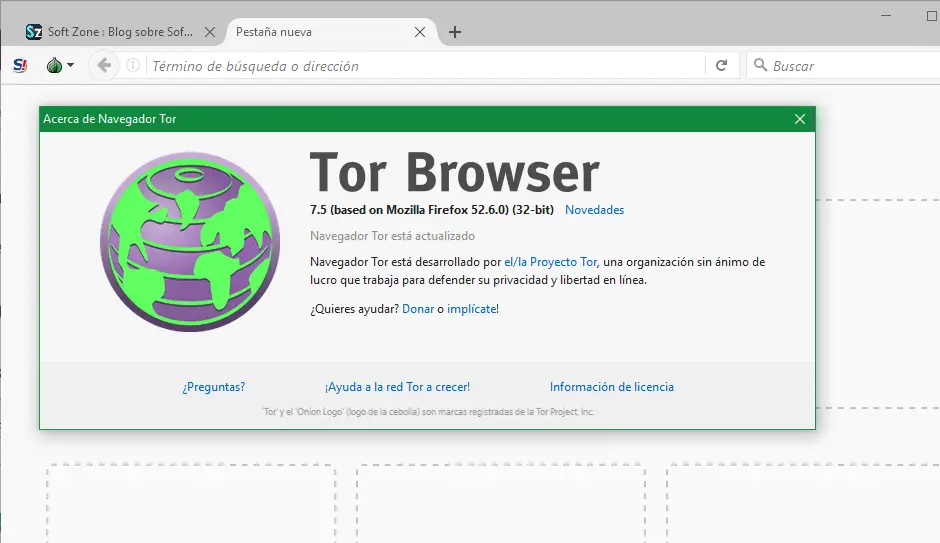Open the el/la Proyecto Tor link

pyautogui.click(x=550, y=262)
